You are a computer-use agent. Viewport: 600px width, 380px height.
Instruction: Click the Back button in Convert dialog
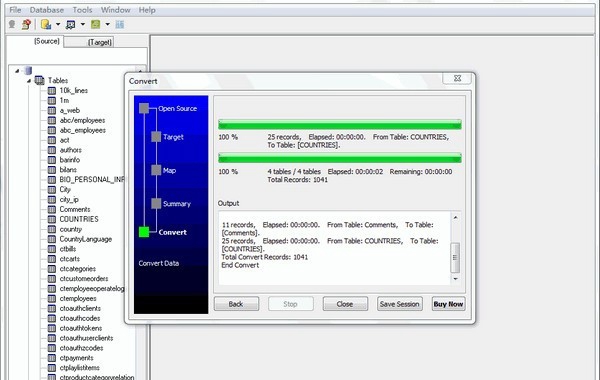click(236, 304)
